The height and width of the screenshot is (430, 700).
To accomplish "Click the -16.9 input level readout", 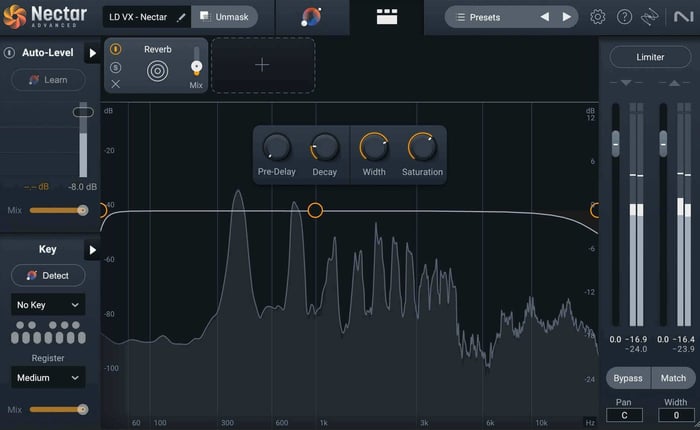I will coord(635,339).
